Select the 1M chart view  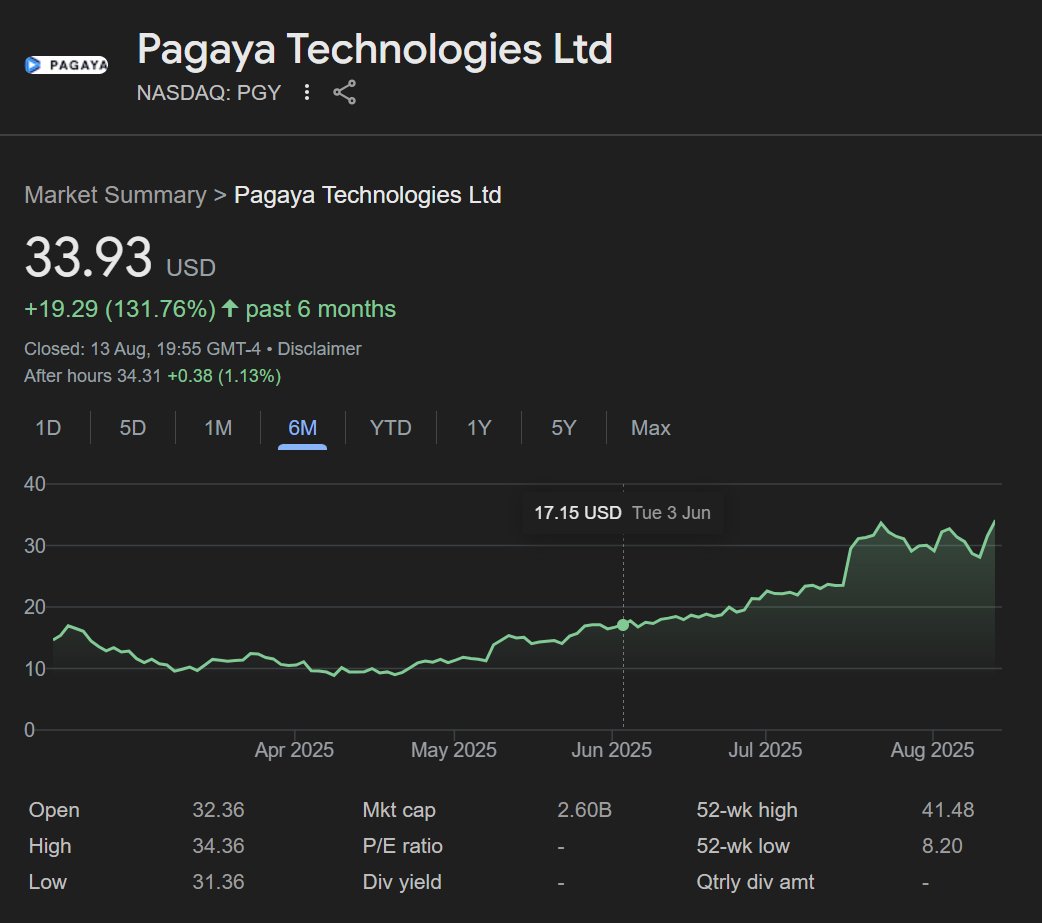point(216,428)
